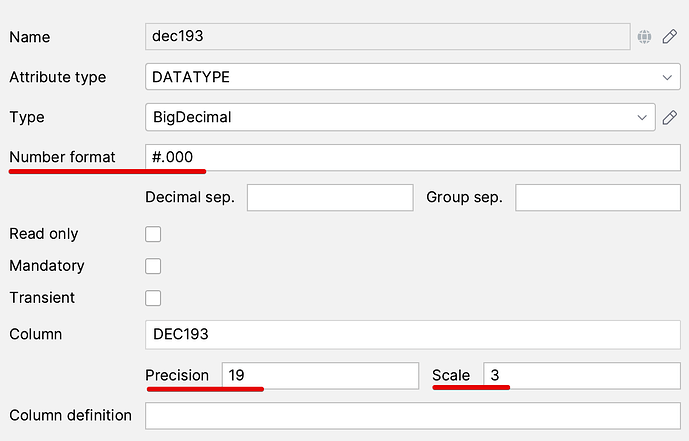The image size is (689, 441).
Task: Click the Column field containing DEC193
Action: 413,335
